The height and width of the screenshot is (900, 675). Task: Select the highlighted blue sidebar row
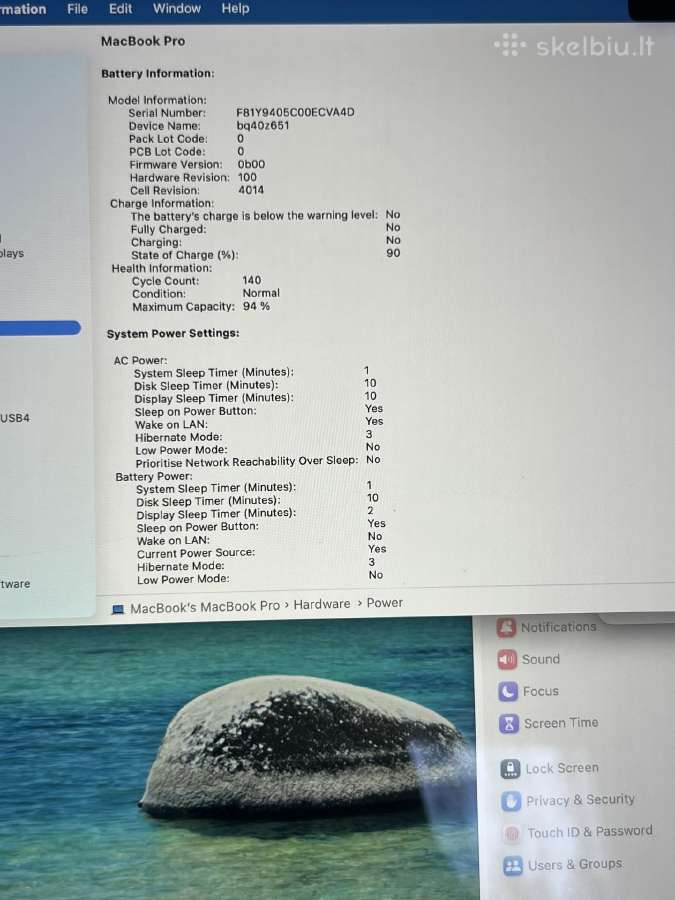(x=39, y=328)
